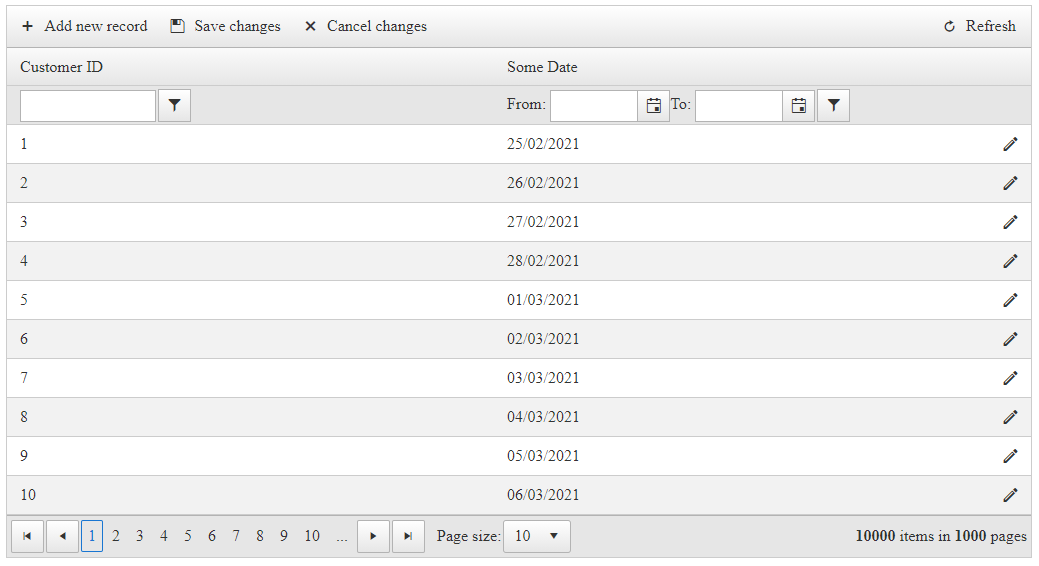This screenshot has width=1039, height=566.
Task: Save changes to the grid
Action: point(226,27)
